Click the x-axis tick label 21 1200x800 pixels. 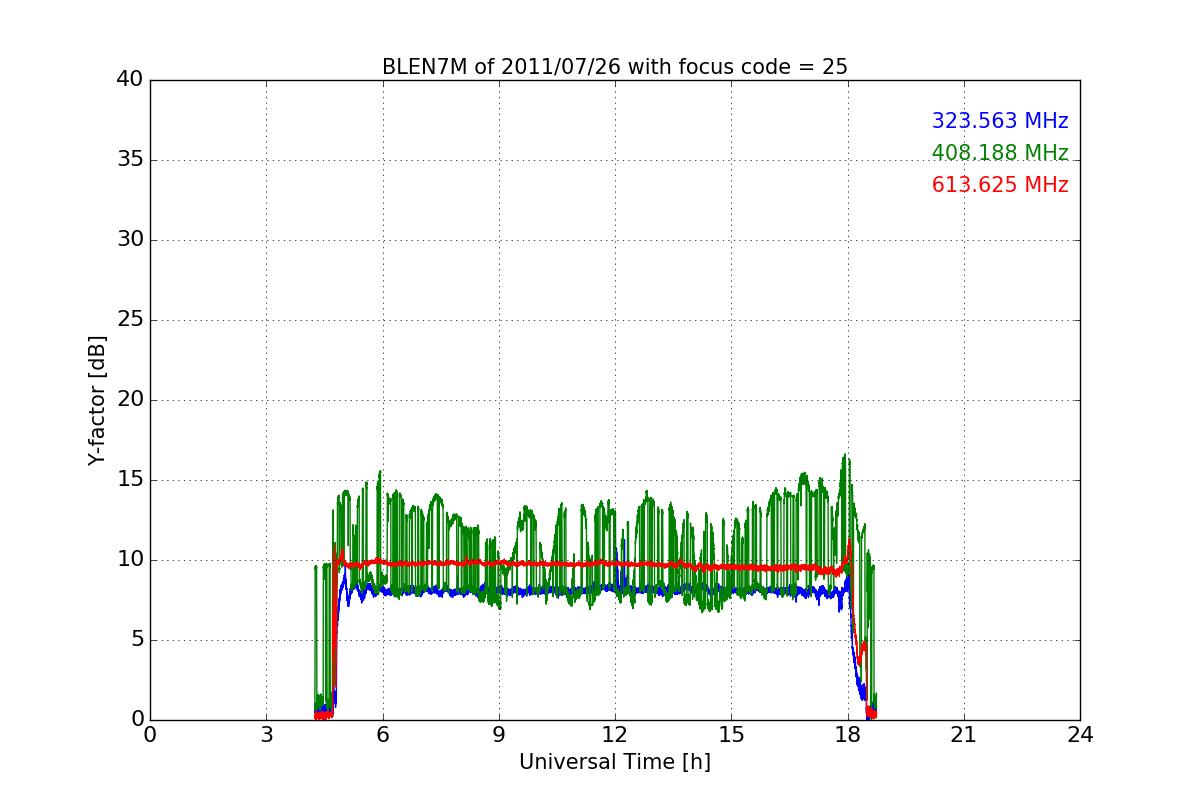(x=964, y=735)
